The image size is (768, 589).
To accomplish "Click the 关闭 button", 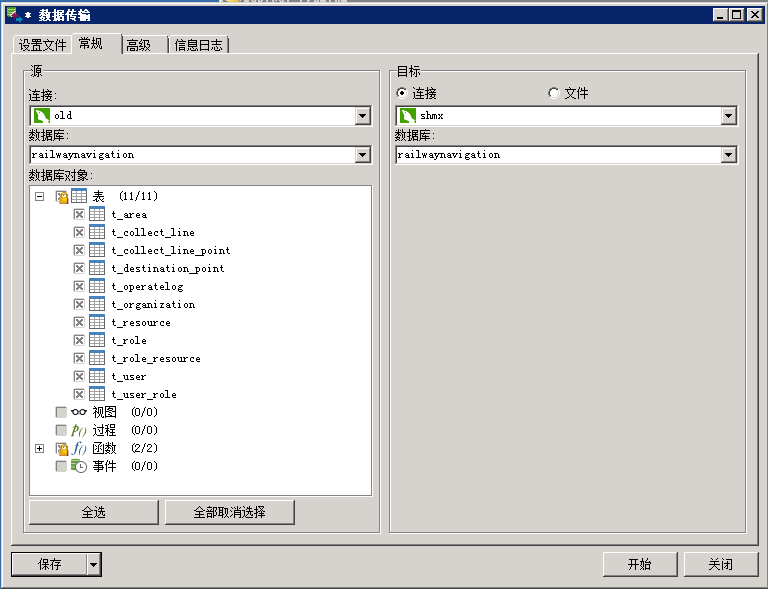I will (x=721, y=565).
